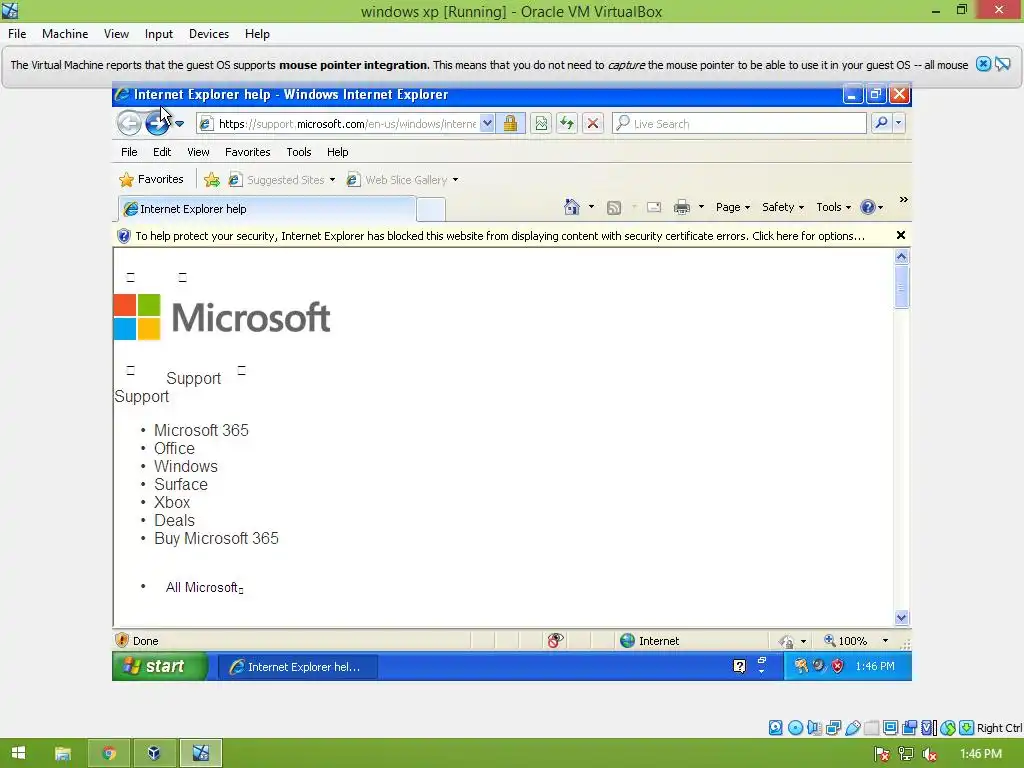Click the Deals link

(x=174, y=520)
